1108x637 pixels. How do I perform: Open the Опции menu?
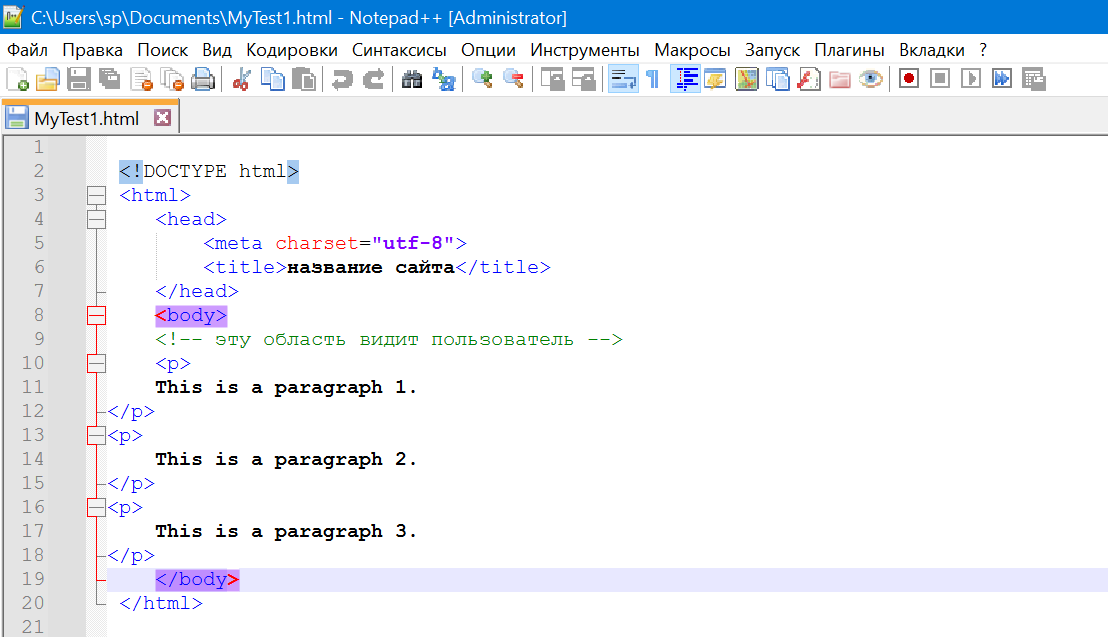[x=488, y=50]
